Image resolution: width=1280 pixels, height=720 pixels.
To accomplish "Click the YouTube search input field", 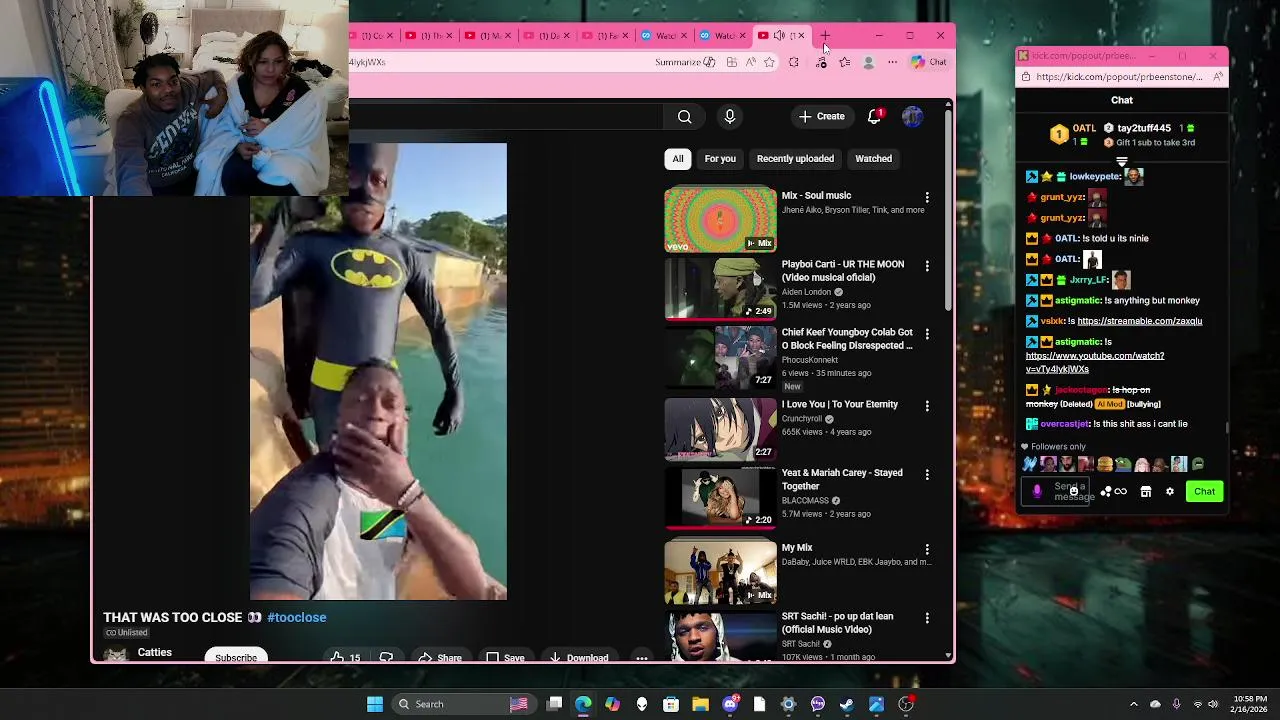I will [505, 117].
